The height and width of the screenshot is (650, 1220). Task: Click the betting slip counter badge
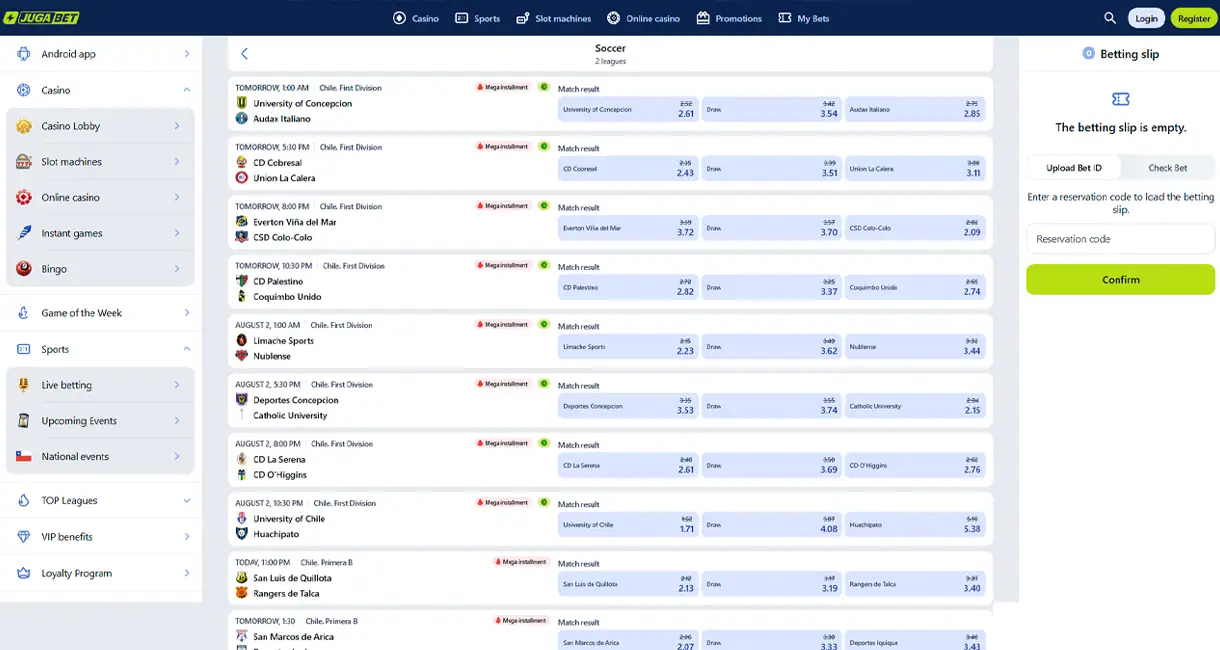(1088, 54)
